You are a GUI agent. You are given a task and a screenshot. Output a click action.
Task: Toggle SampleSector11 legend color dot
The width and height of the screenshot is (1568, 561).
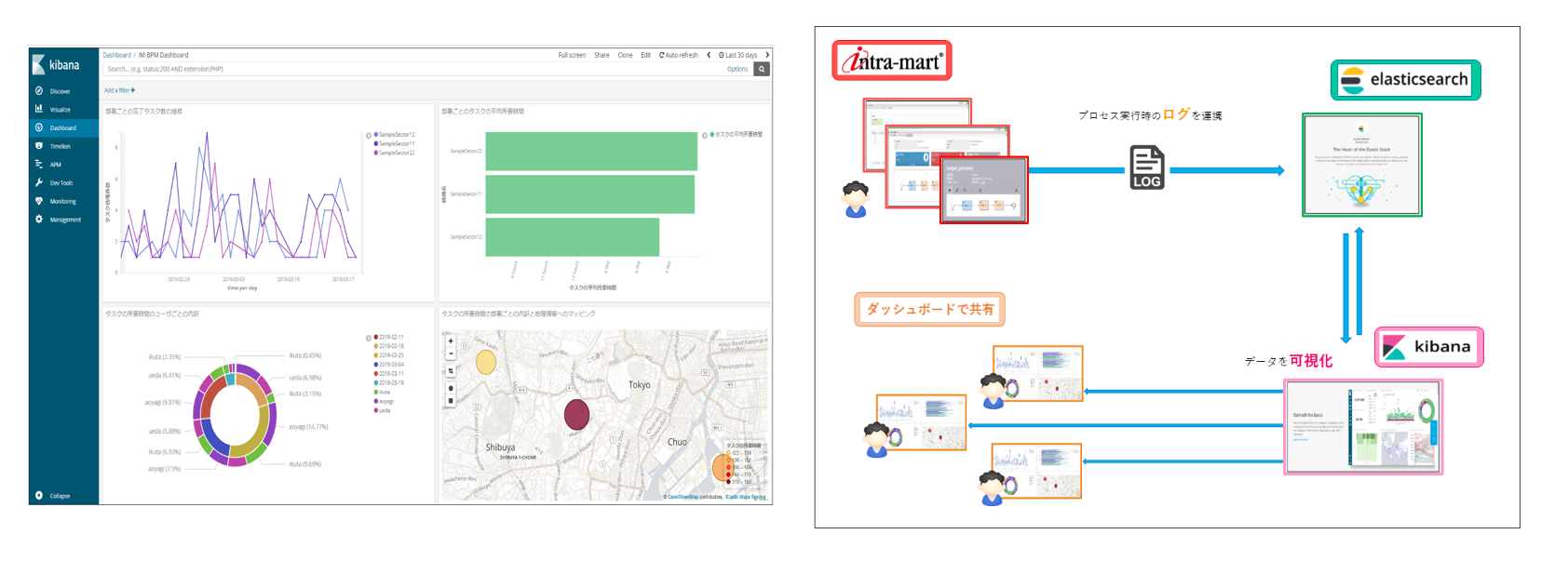pyautogui.click(x=375, y=144)
